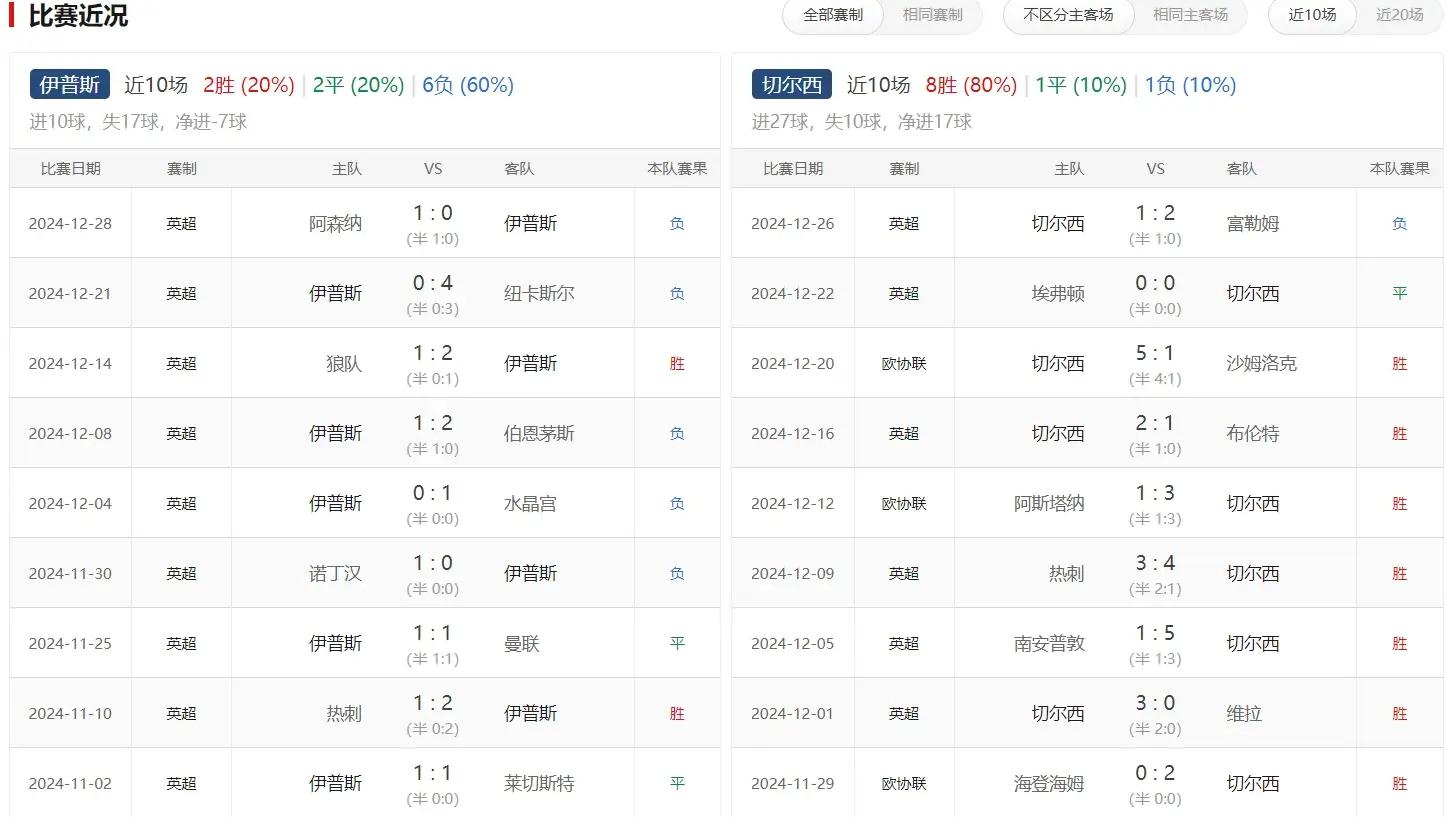1447x817 pixels.
Task: Click 欧协联 label in 2024-12-20 row
Action: tap(904, 363)
